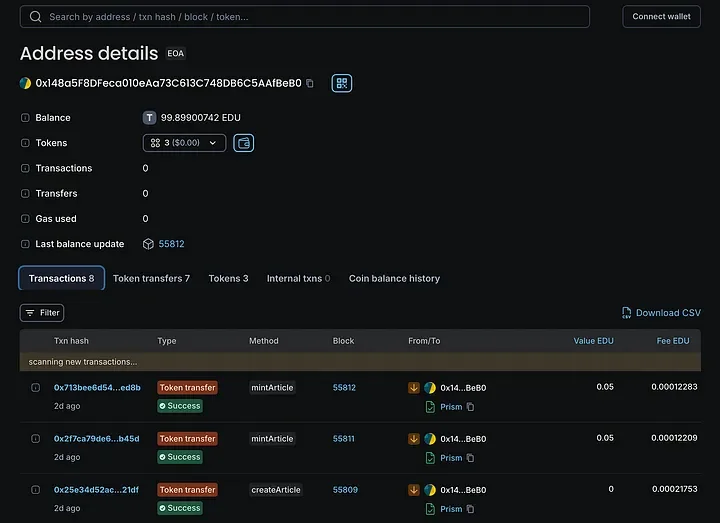
Task: Open details icon for txn 0x713bee6d54...ed8b
Action: pyautogui.click(x=35, y=388)
